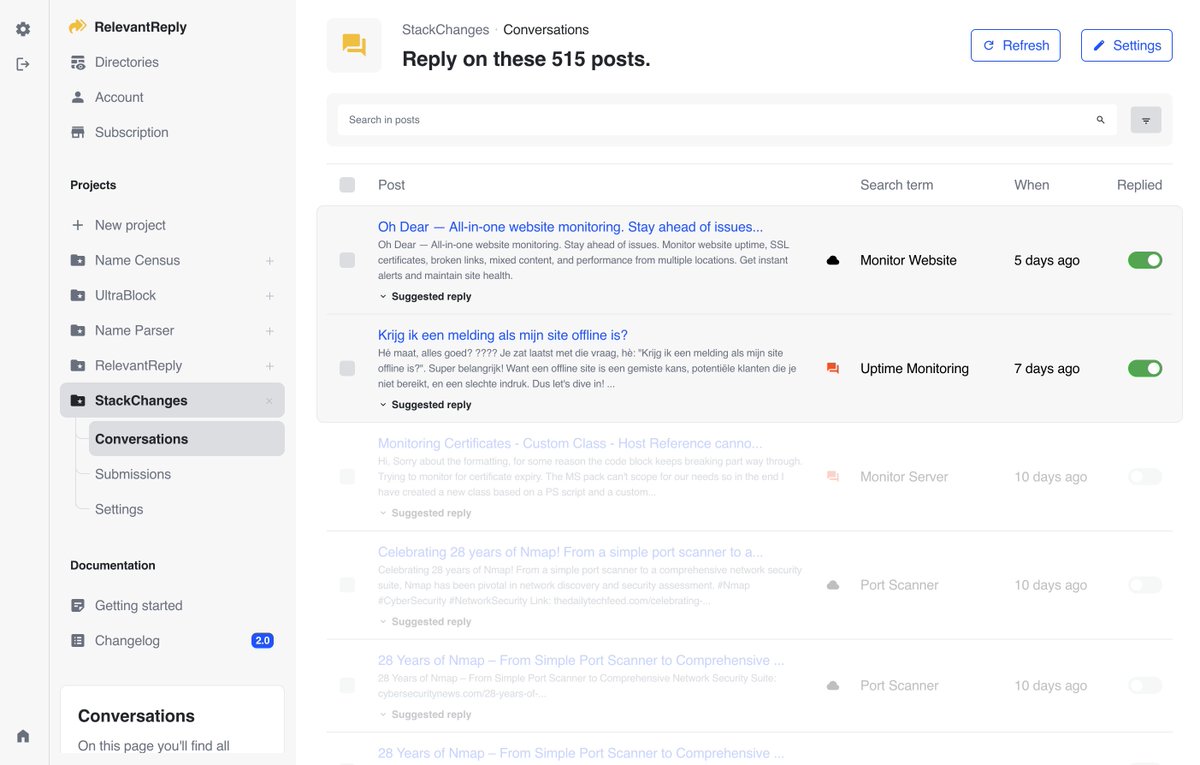
Task: Click the Getting started document icon
Action: 78,605
